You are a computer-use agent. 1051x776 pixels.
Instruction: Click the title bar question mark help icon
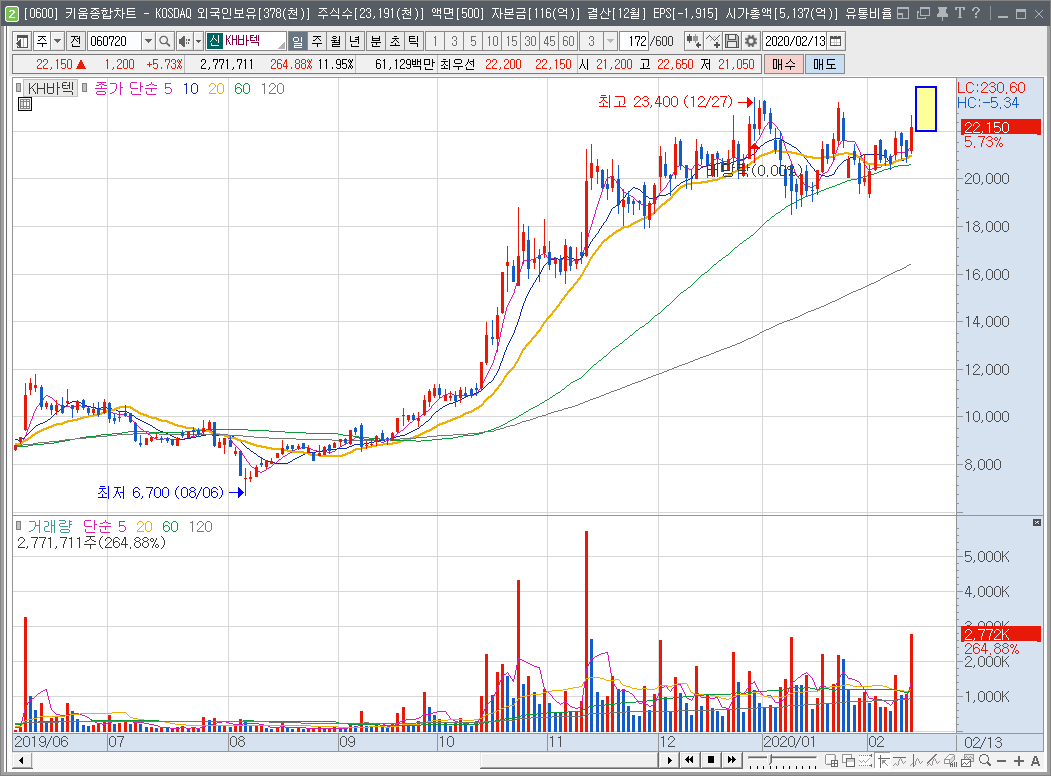(976, 13)
